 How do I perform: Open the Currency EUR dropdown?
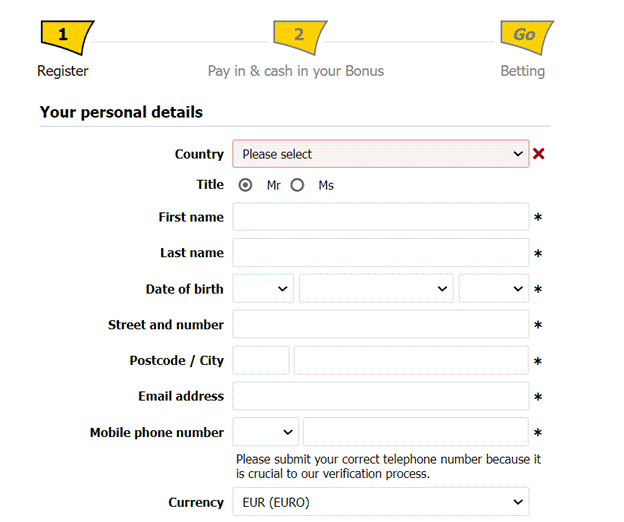click(381, 502)
